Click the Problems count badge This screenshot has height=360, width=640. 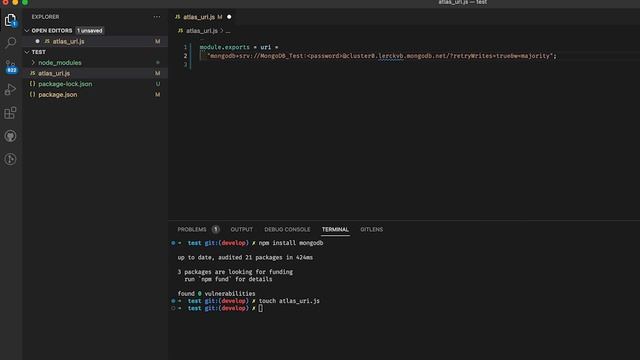tap(216, 229)
